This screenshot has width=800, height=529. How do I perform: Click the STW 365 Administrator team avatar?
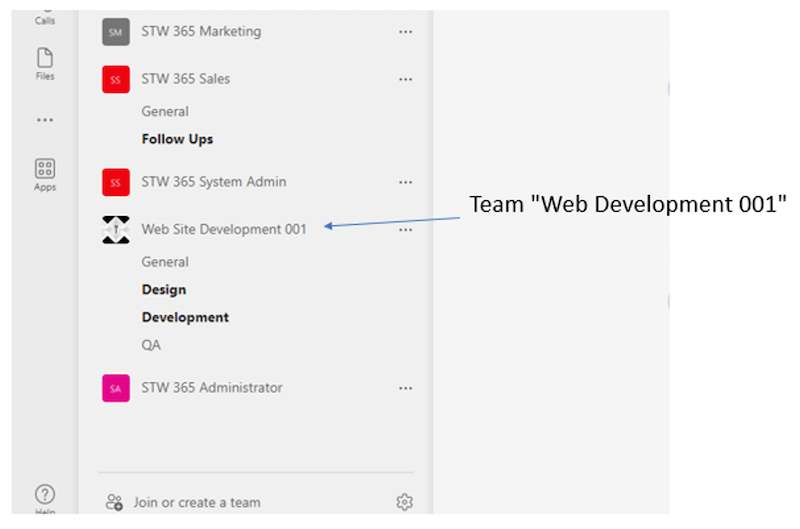click(x=116, y=388)
